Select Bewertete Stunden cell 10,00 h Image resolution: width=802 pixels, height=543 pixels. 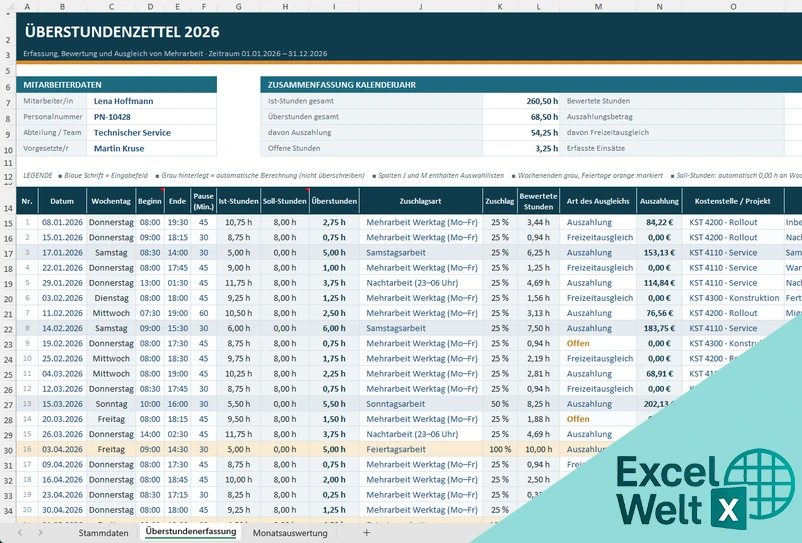(x=538, y=449)
